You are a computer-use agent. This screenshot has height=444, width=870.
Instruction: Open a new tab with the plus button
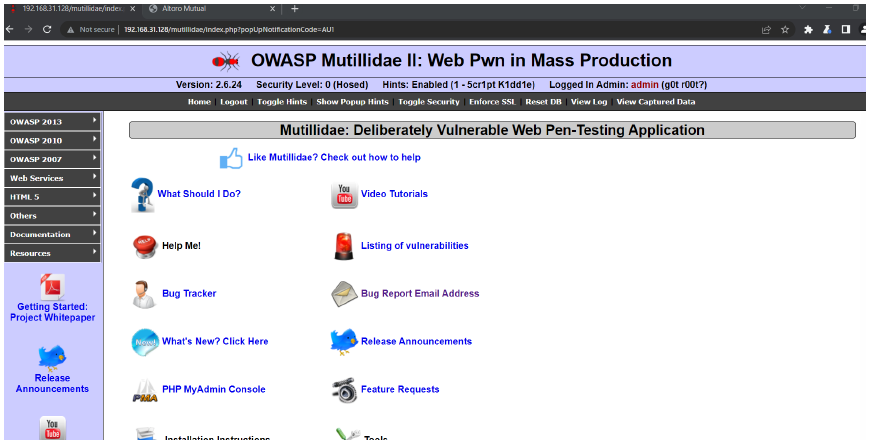click(295, 9)
